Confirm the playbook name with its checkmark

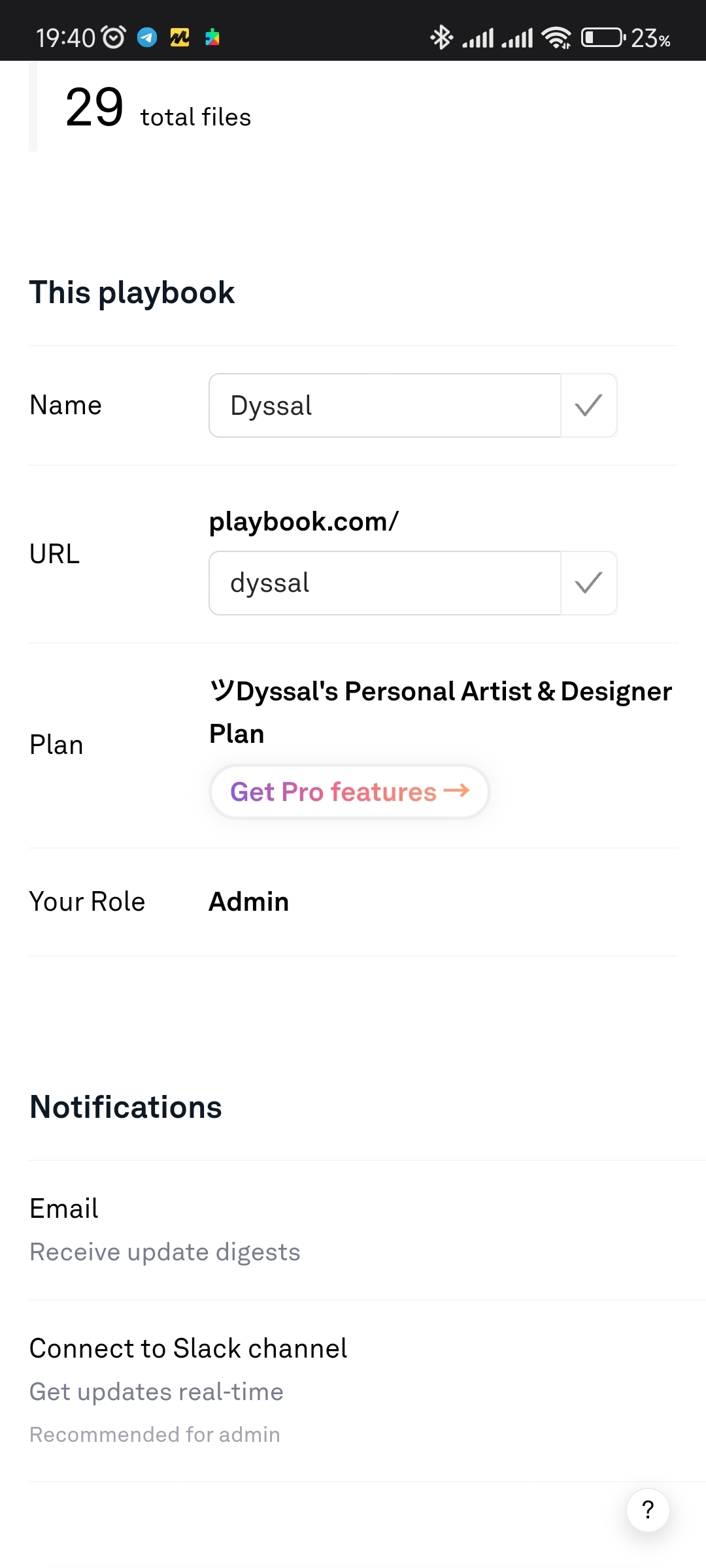(x=588, y=406)
